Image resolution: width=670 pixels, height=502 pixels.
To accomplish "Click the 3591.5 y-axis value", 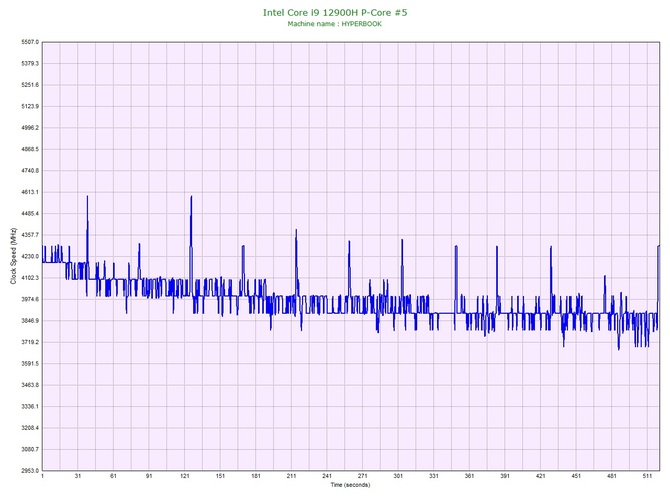I will [x=30, y=364].
